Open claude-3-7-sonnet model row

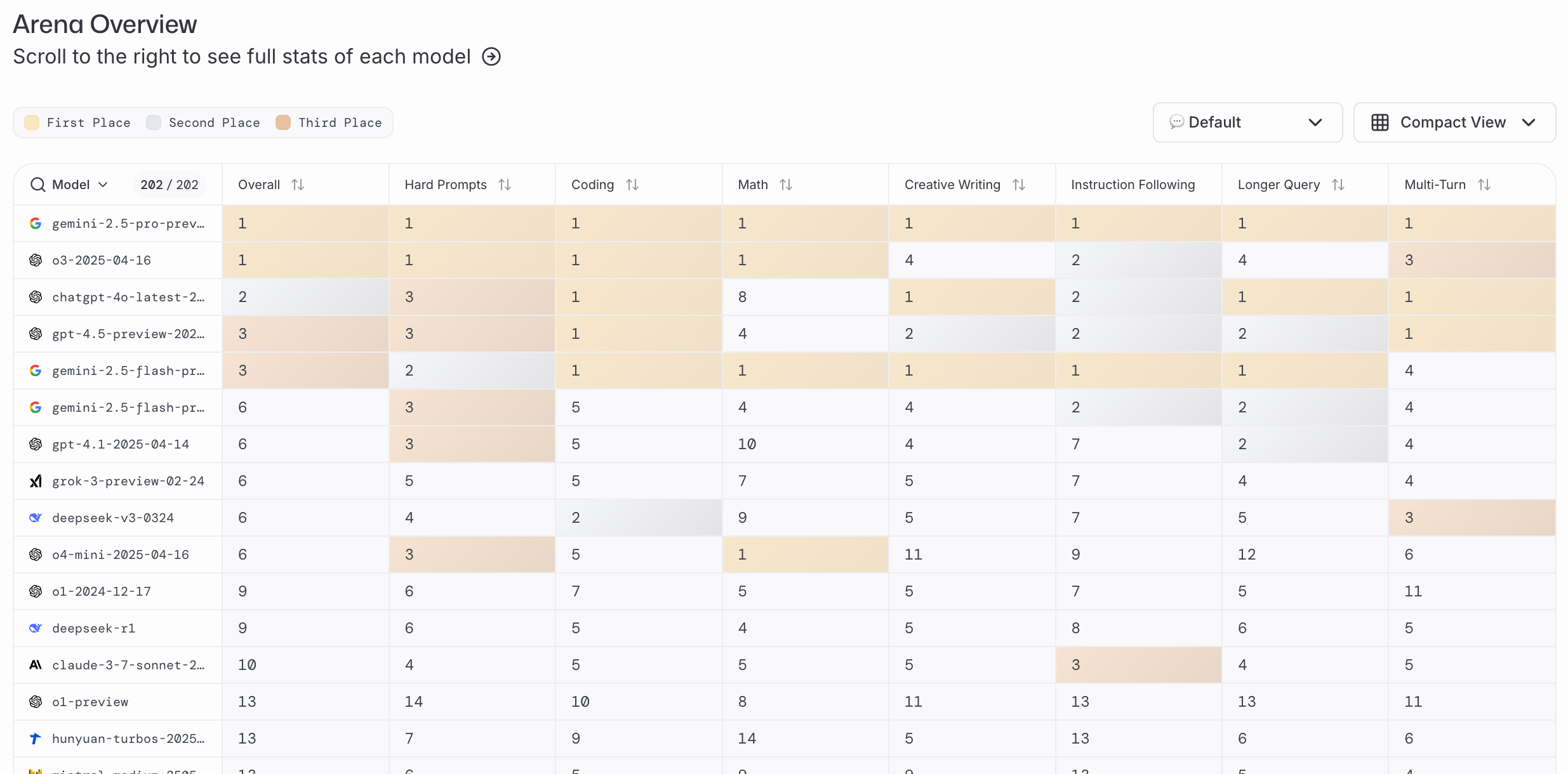click(785, 665)
